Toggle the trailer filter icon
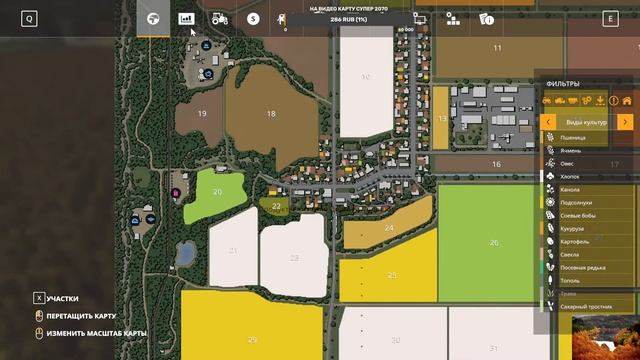 (x=573, y=100)
